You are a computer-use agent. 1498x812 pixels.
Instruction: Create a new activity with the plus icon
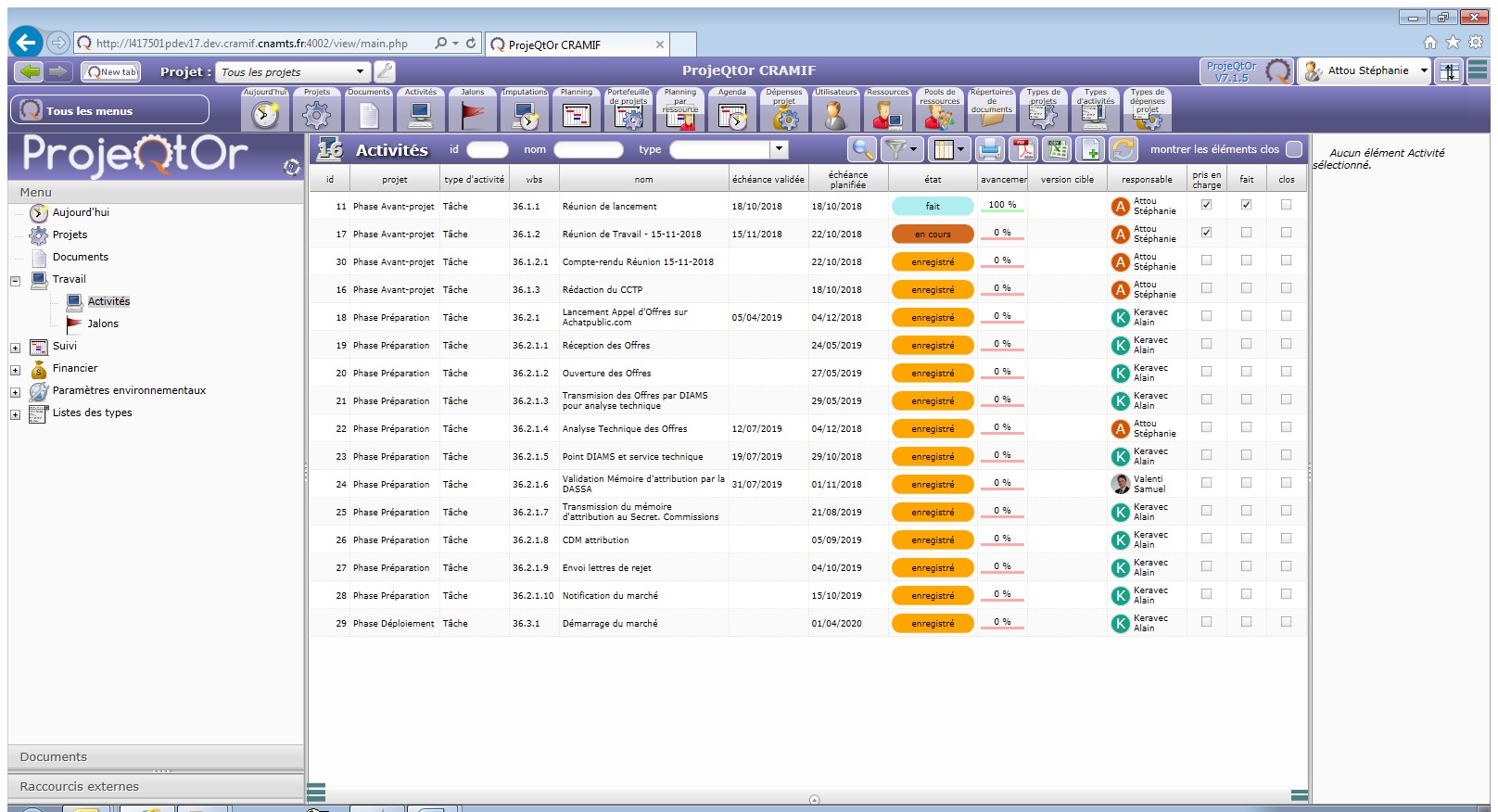pos(1091,149)
